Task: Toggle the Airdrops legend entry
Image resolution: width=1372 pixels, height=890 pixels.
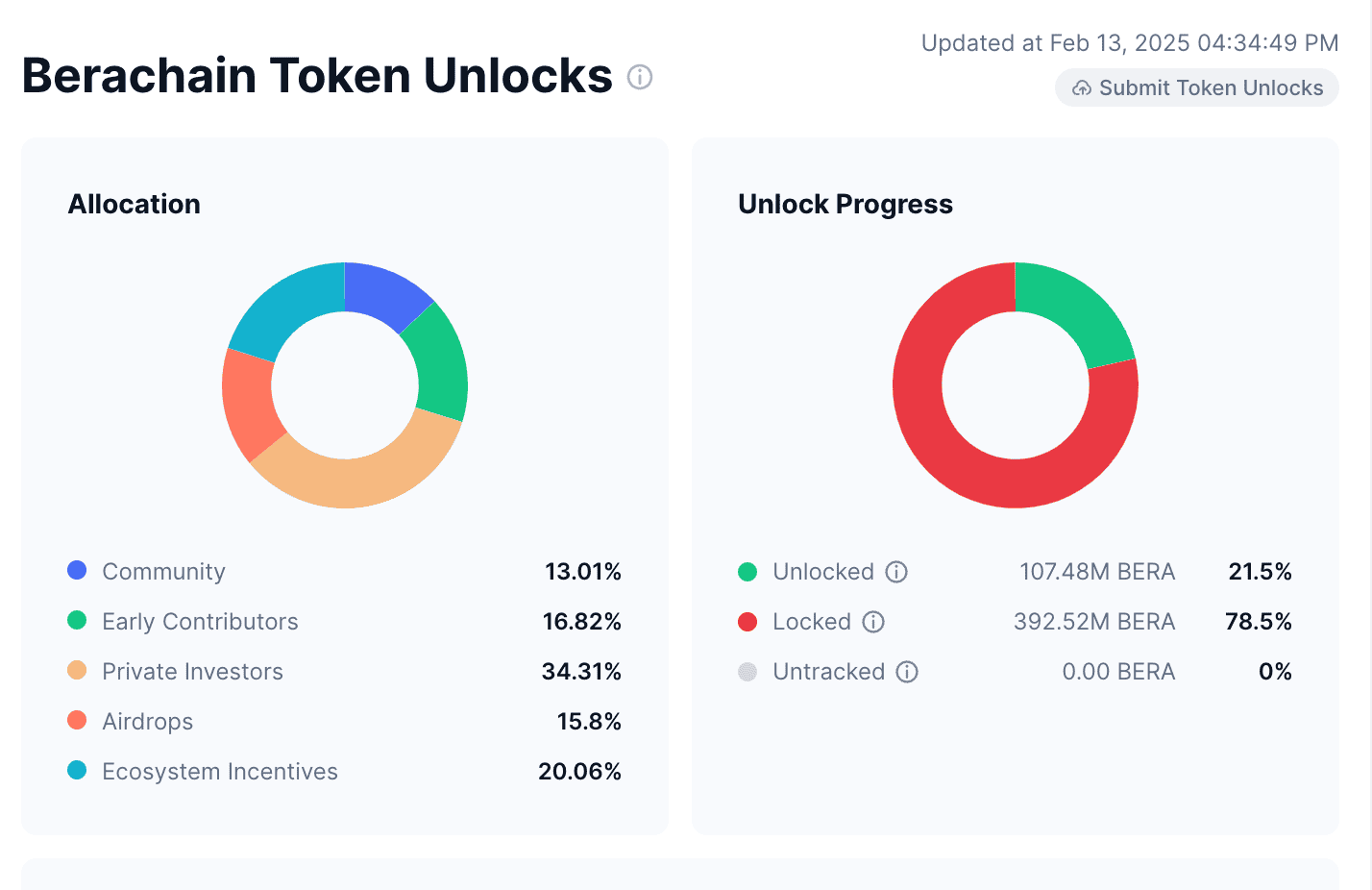Action: click(147, 721)
